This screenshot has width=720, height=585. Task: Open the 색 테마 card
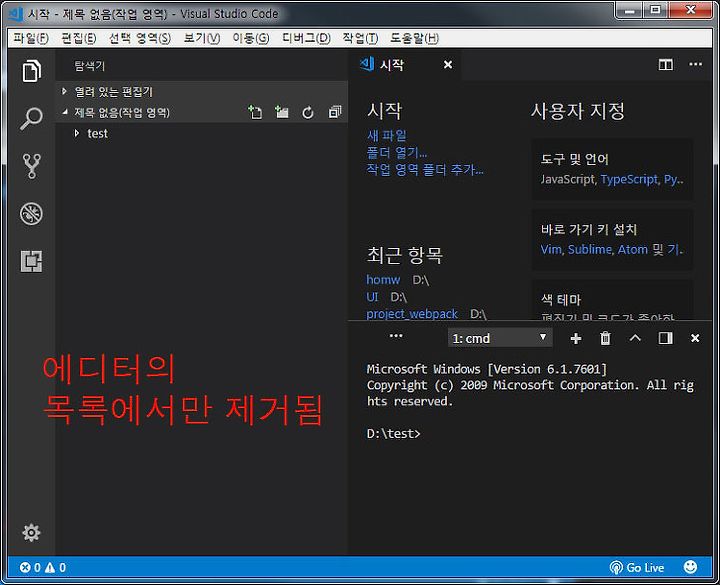[x=613, y=301]
